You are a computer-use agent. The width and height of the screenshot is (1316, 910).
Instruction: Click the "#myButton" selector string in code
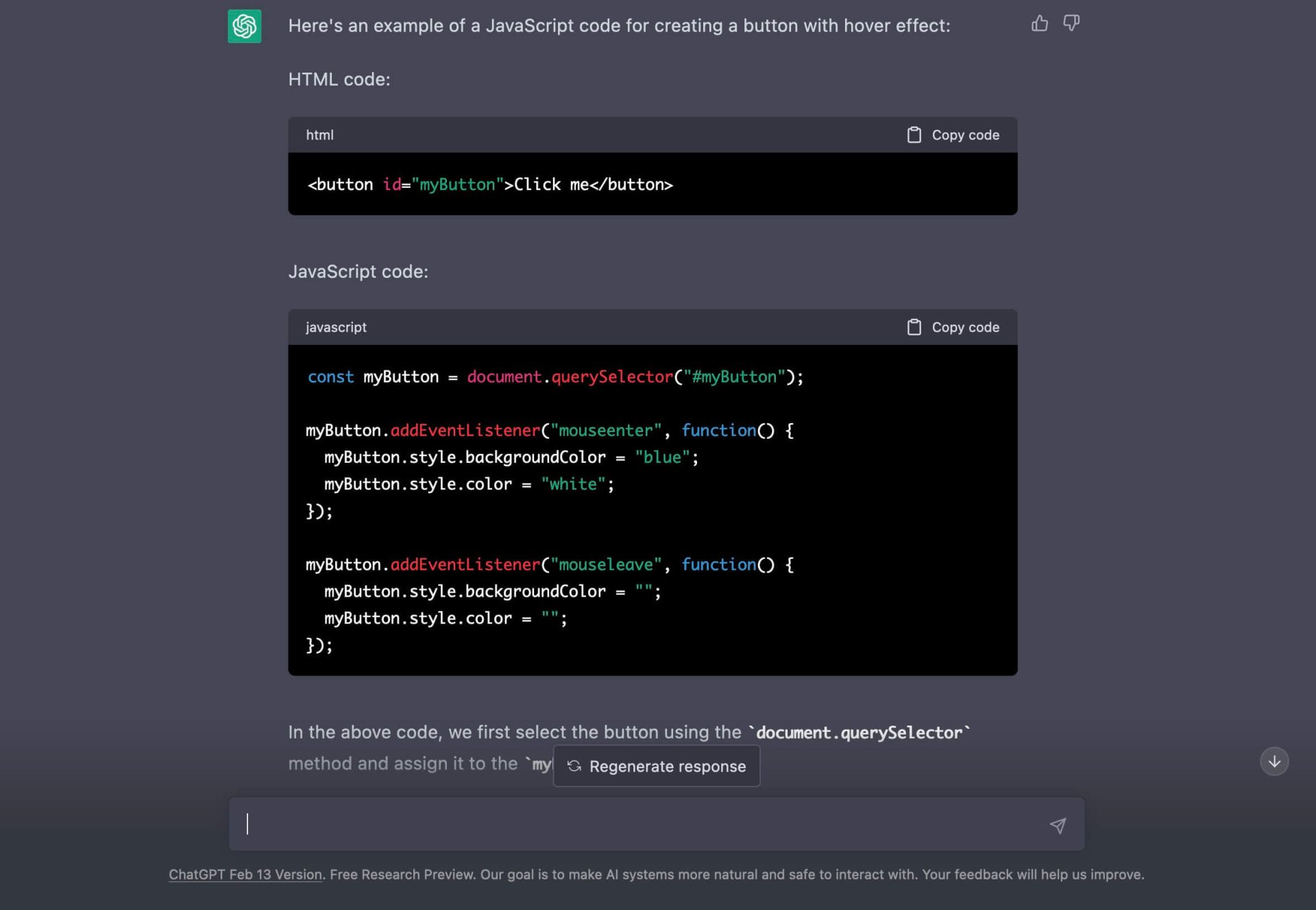733,377
